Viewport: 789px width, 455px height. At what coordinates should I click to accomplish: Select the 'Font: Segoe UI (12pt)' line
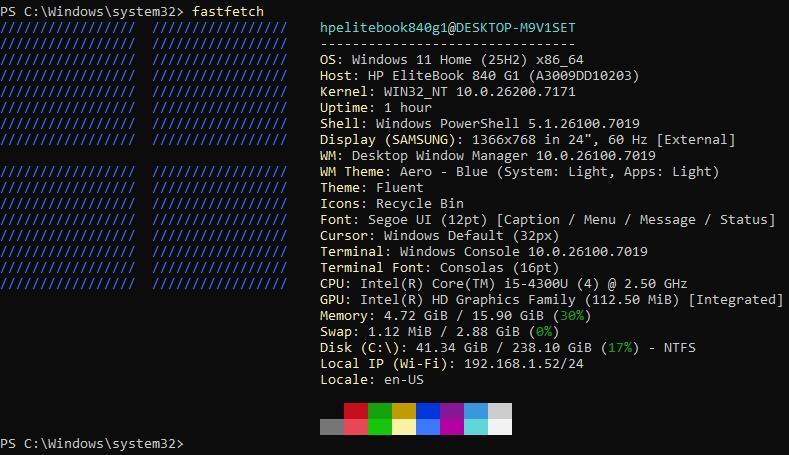(x=547, y=220)
